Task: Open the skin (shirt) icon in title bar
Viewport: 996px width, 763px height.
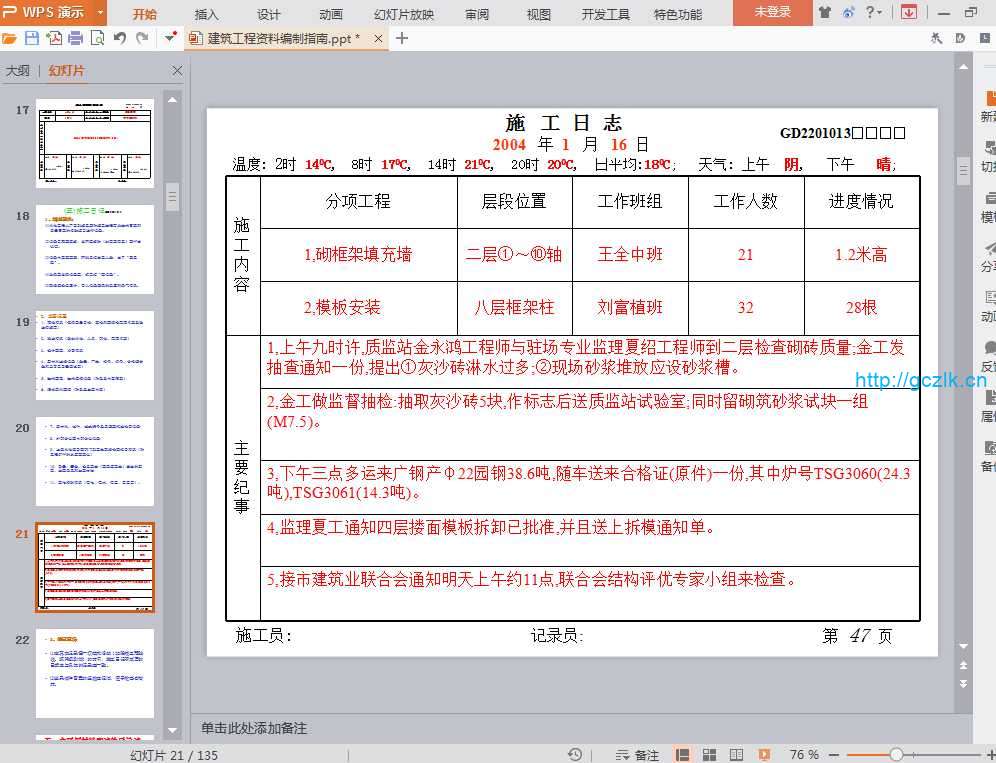Action: [x=825, y=13]
